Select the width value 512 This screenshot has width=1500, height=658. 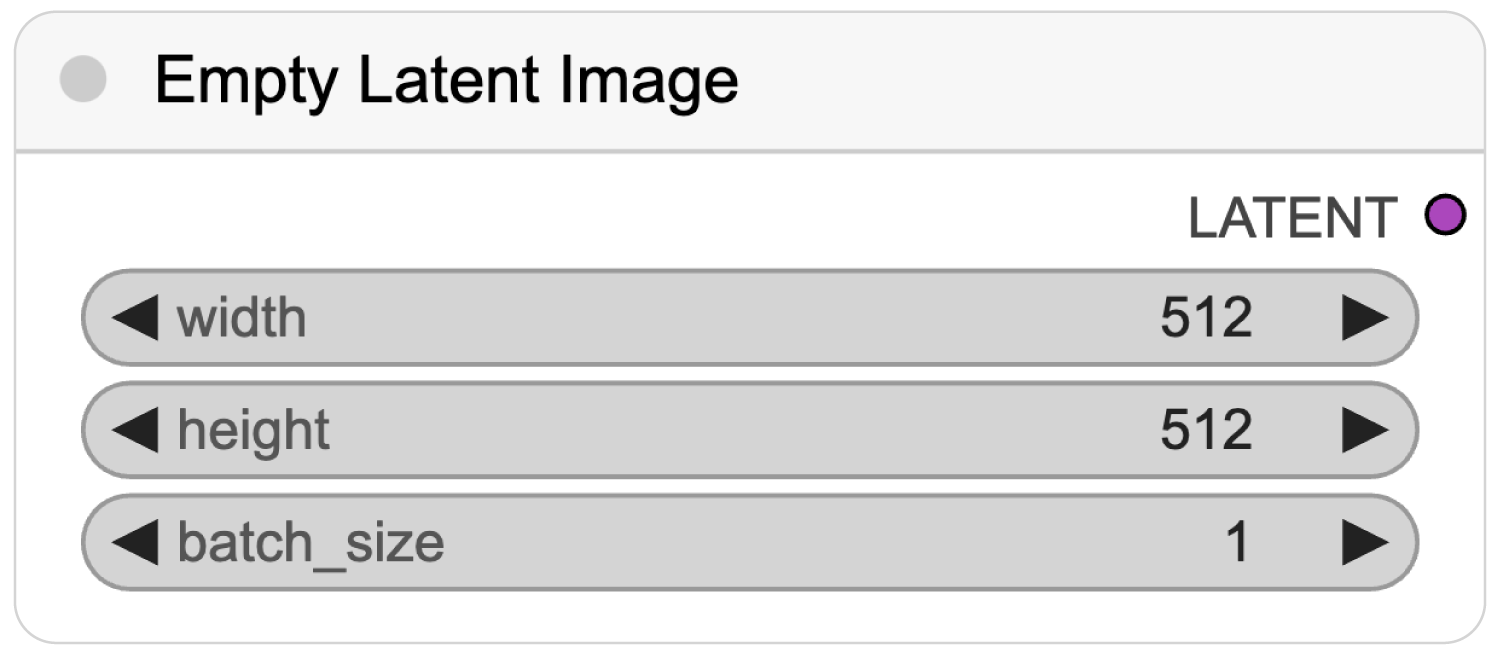1206,318
